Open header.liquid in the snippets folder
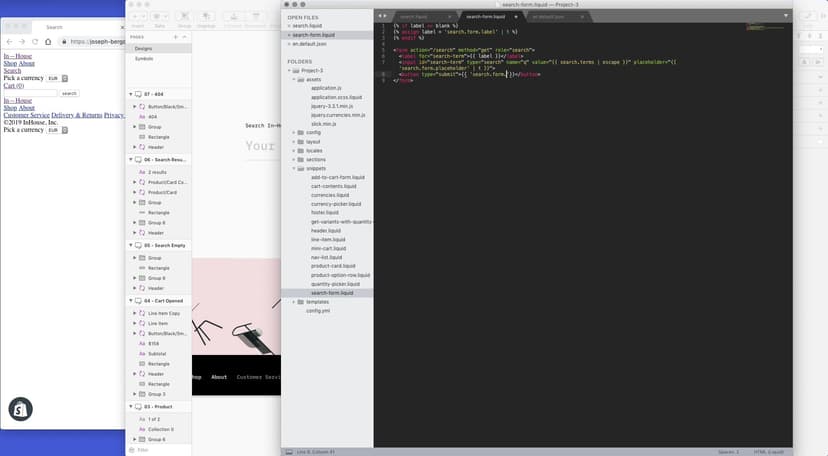The height and width of the screenshot is (456, 828). pos(327,230)
